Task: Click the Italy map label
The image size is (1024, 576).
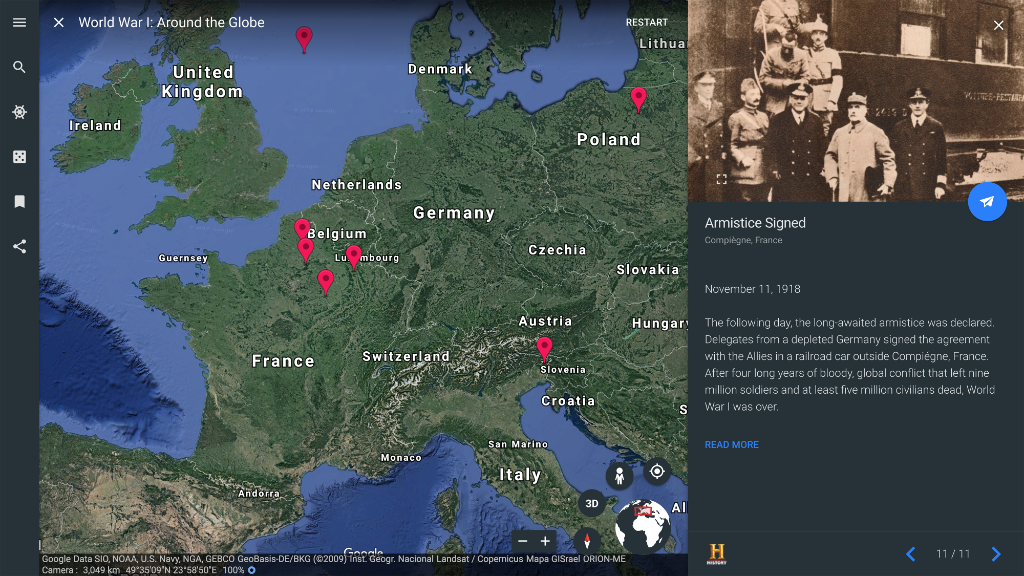Action: [520, 475]
